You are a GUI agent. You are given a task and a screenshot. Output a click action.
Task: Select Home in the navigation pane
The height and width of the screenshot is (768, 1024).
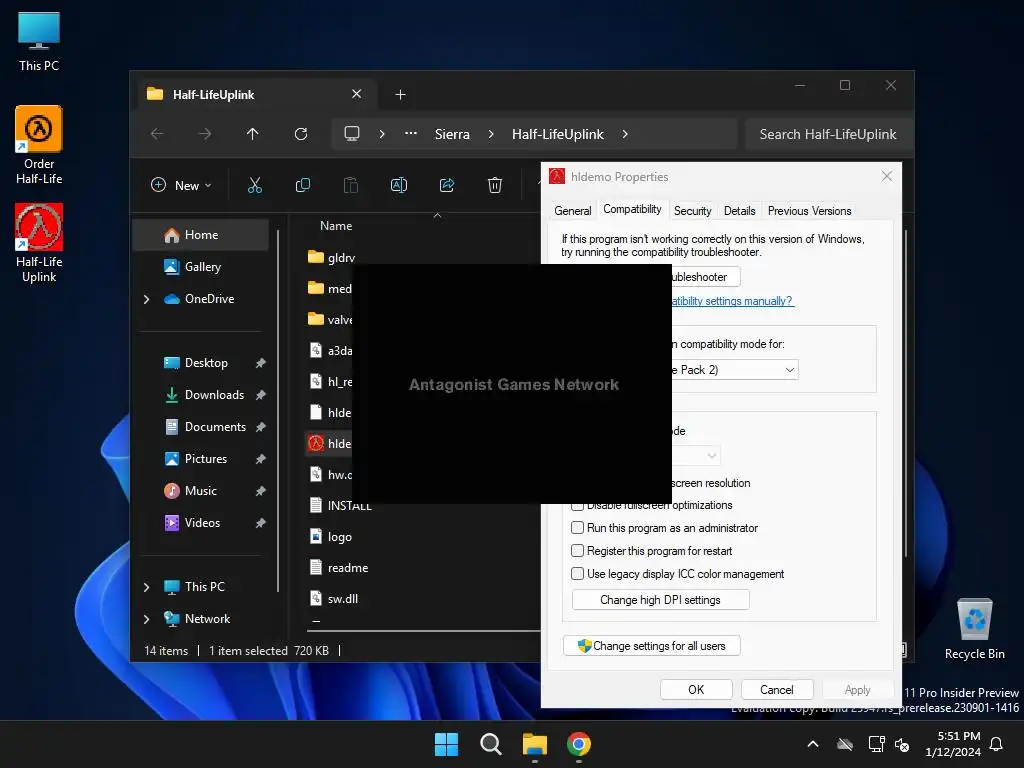[200, 235]
